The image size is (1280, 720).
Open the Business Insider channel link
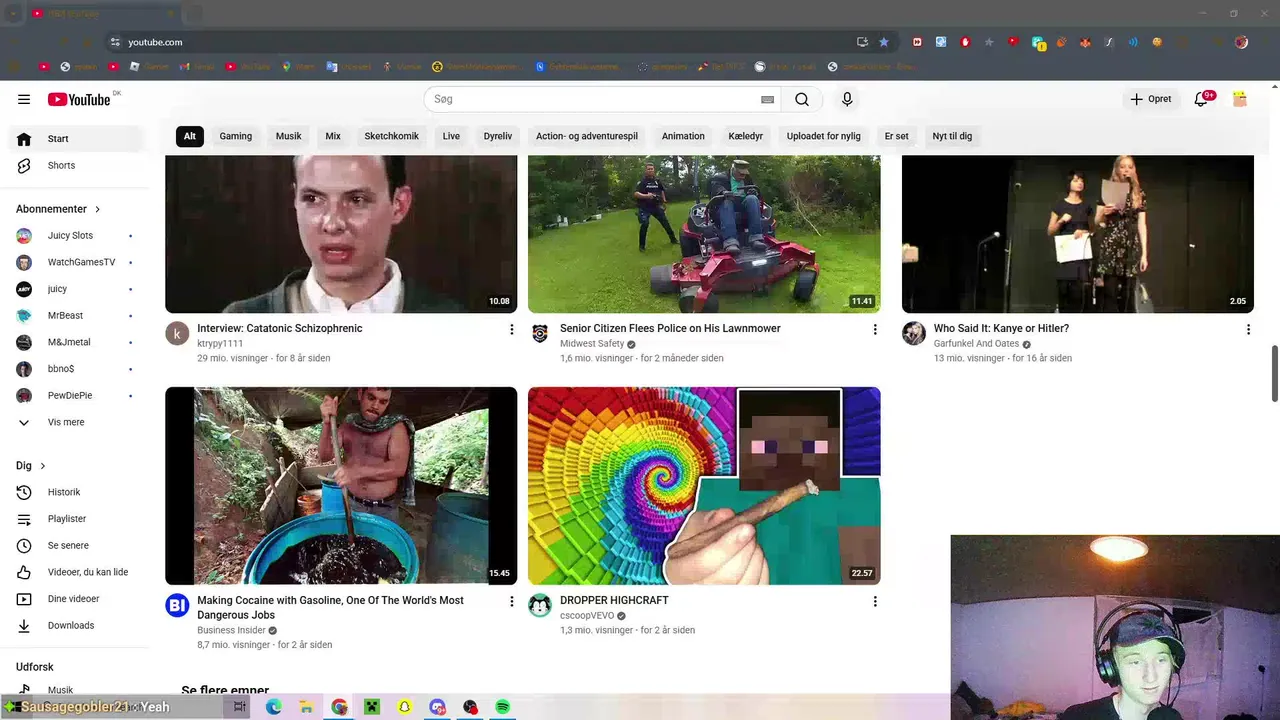[x=231, y=630]
